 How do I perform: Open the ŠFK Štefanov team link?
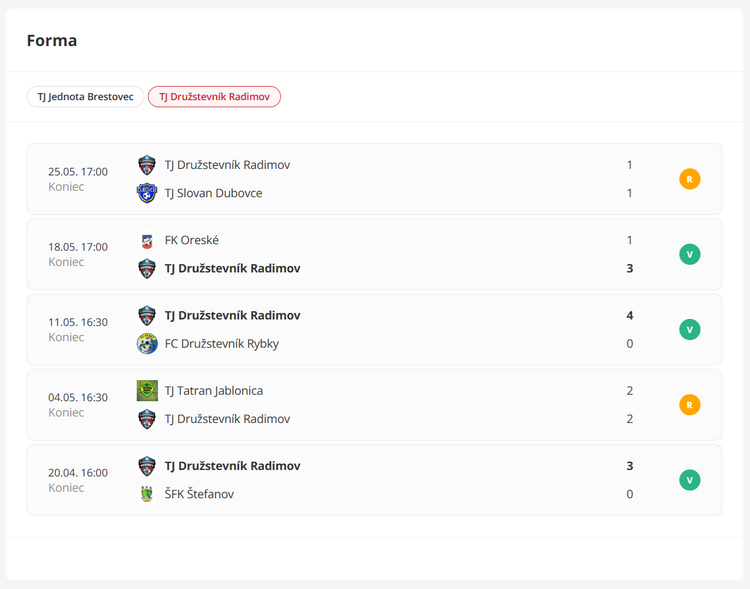[199, 494]
